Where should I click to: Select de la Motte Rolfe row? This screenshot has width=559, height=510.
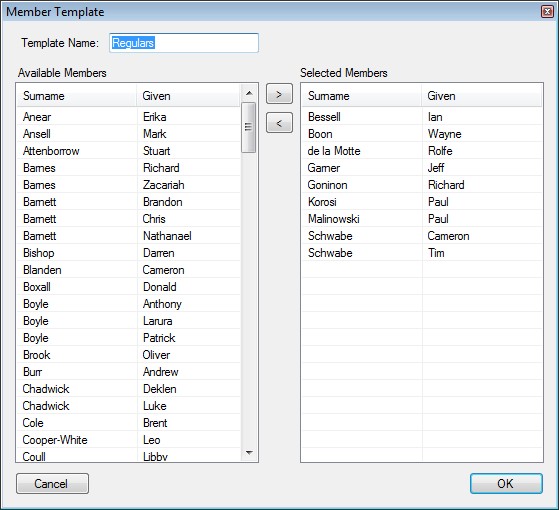422,151
